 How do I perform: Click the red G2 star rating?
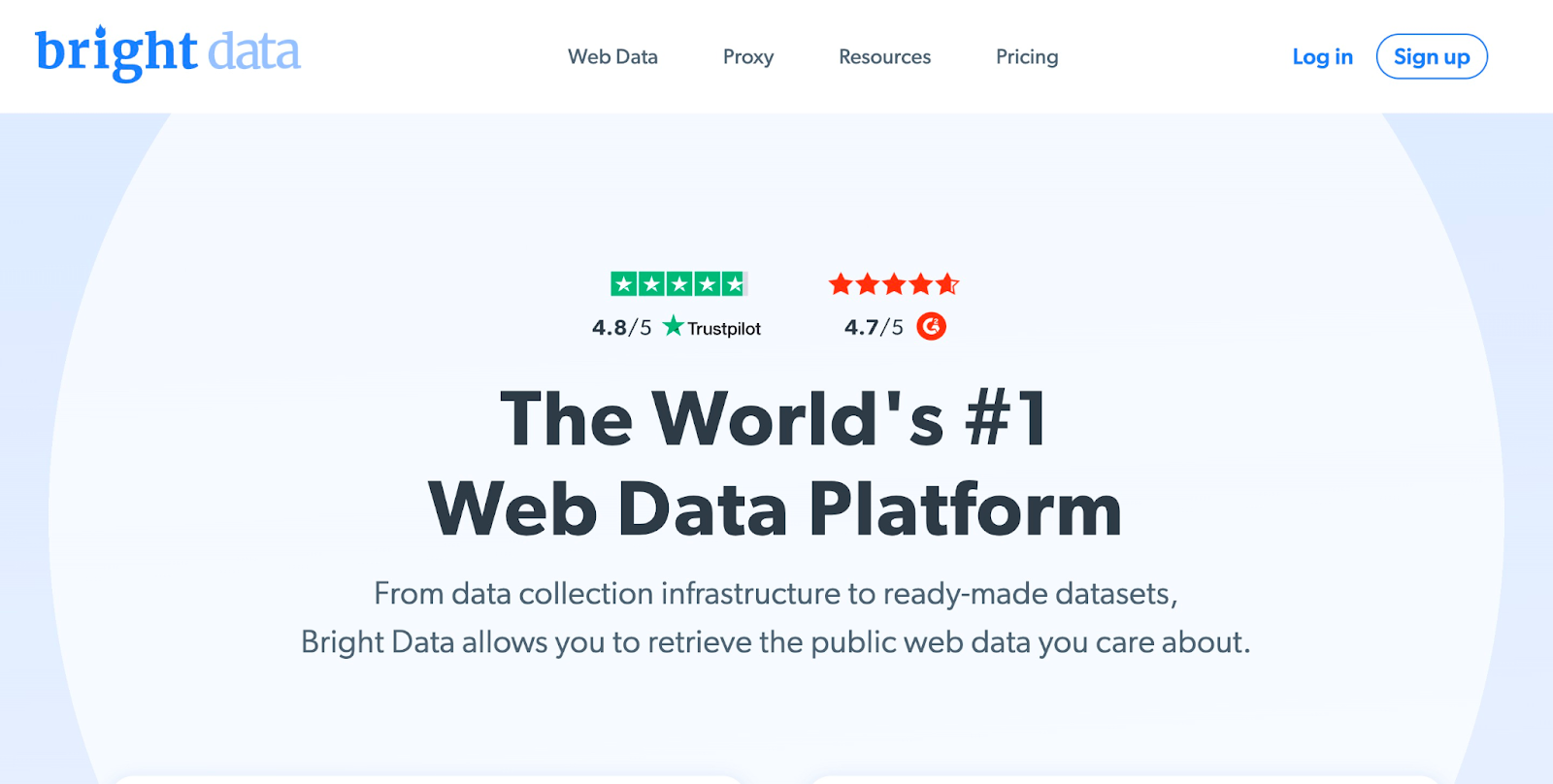(894, 284)
